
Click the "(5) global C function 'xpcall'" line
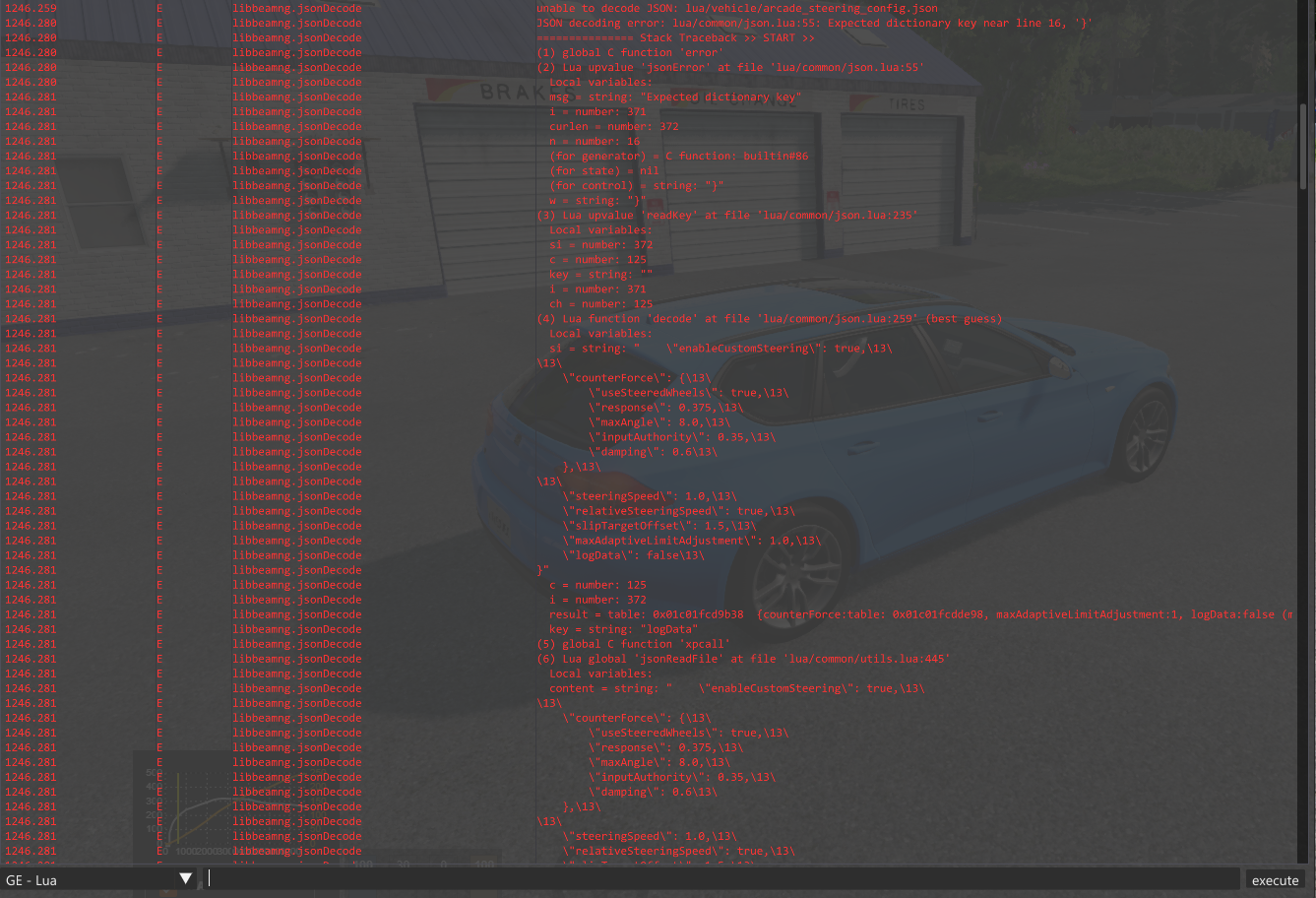(633, 644)
